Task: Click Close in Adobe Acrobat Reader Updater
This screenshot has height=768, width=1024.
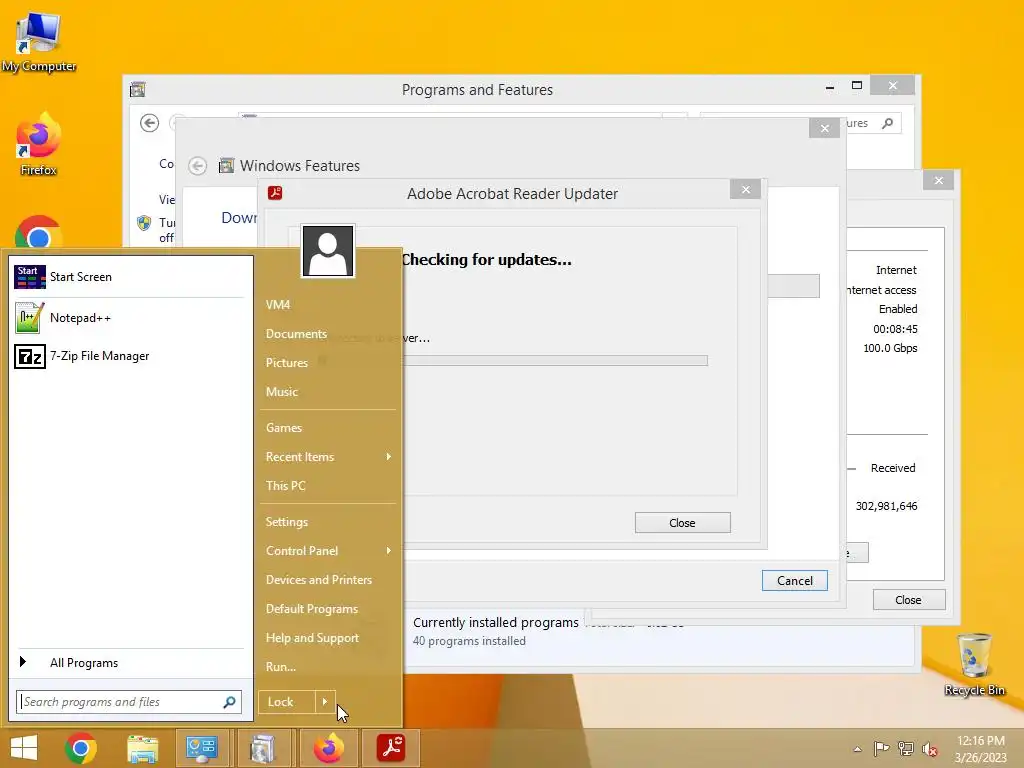Action: (x=682, y=523)
